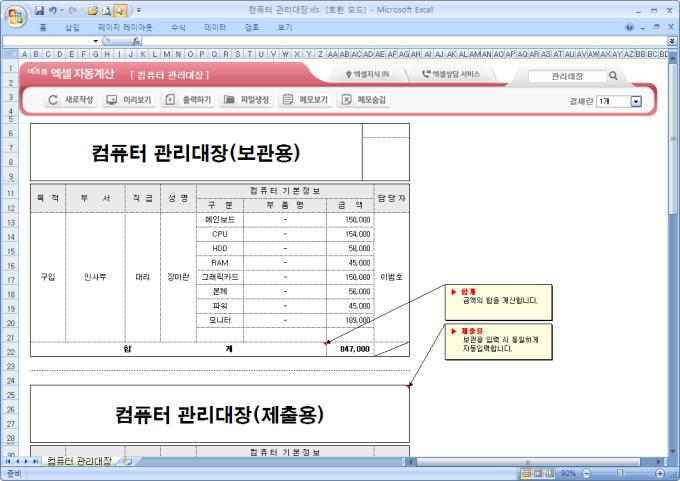Click the 메모보기 button
Screen dimensions: 680x481
[305, 100]
